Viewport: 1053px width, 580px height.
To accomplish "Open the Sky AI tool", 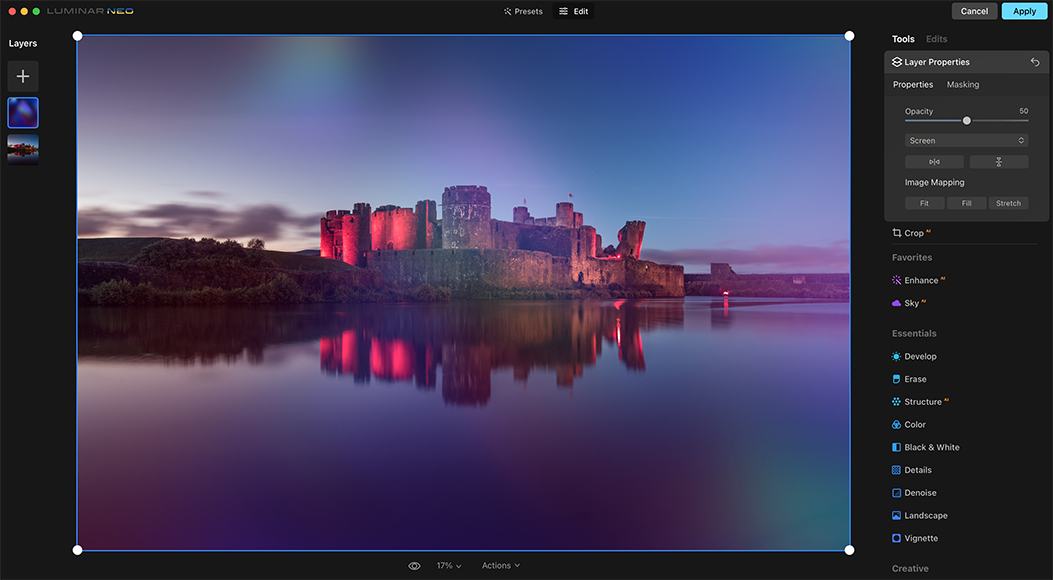I will (908, 303).
